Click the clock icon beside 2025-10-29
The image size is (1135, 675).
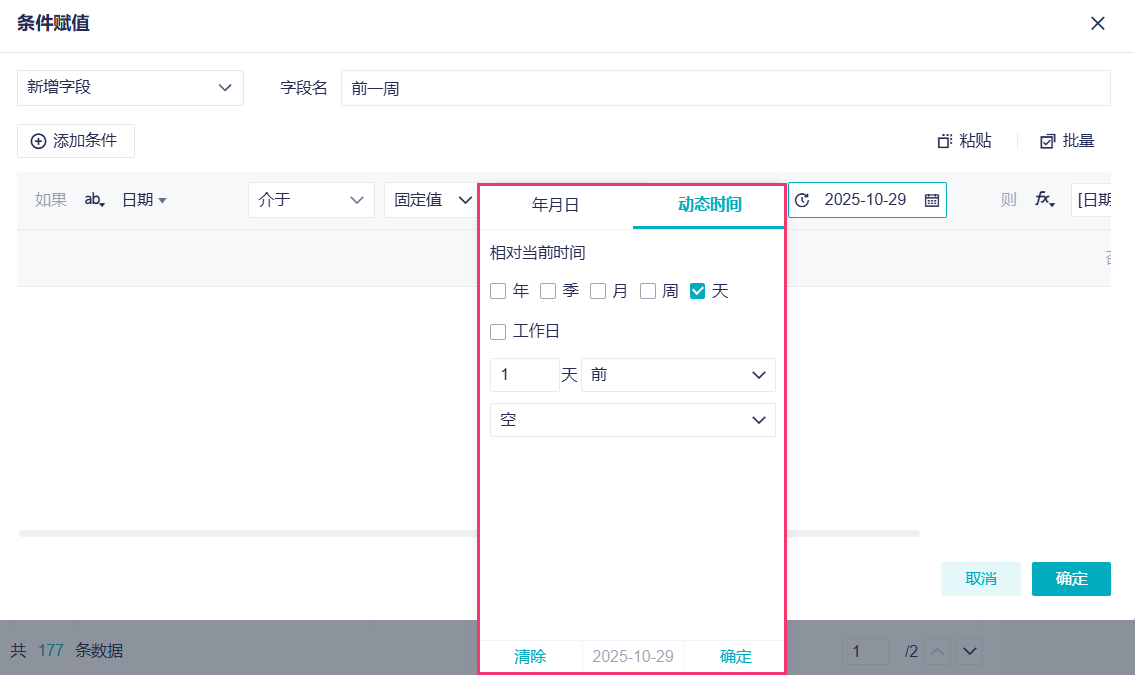point(802,200)
